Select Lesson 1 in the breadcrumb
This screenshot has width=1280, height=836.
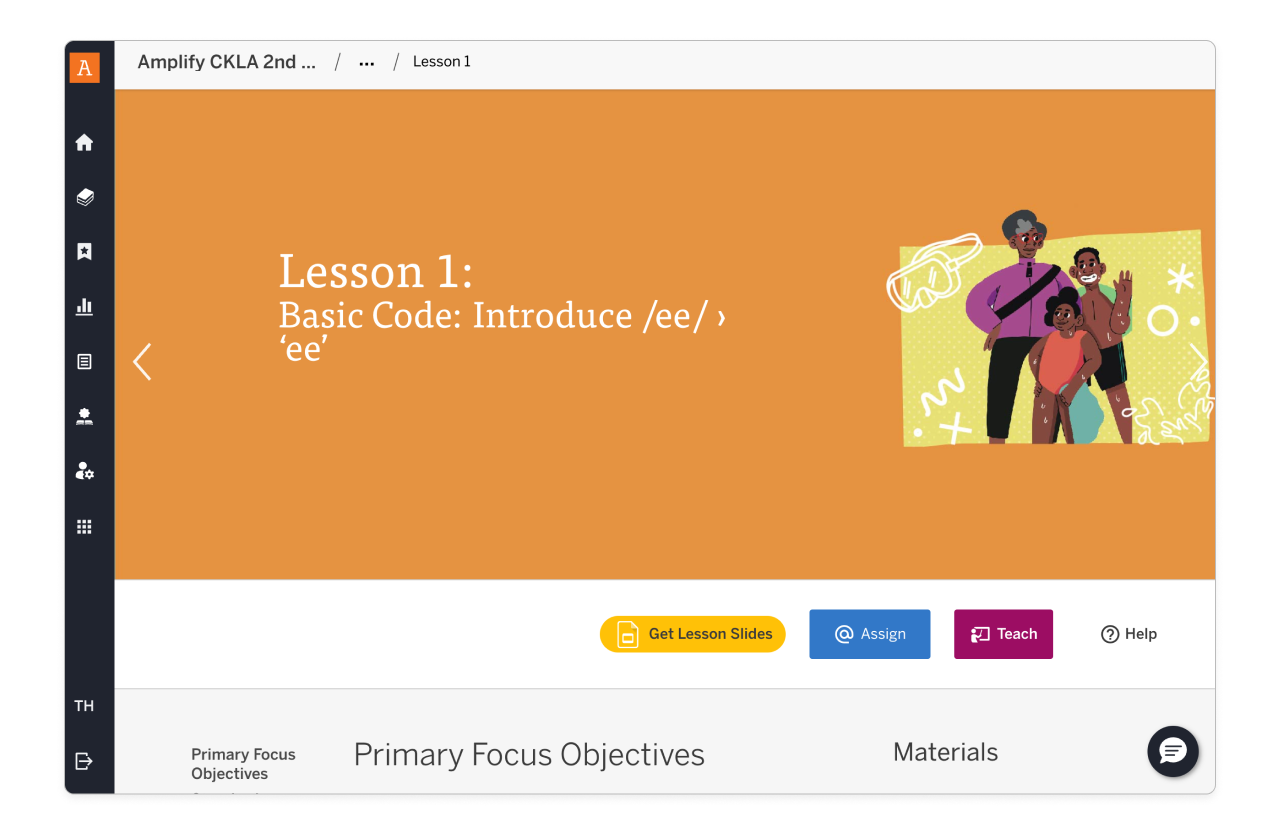pos(441,61)
